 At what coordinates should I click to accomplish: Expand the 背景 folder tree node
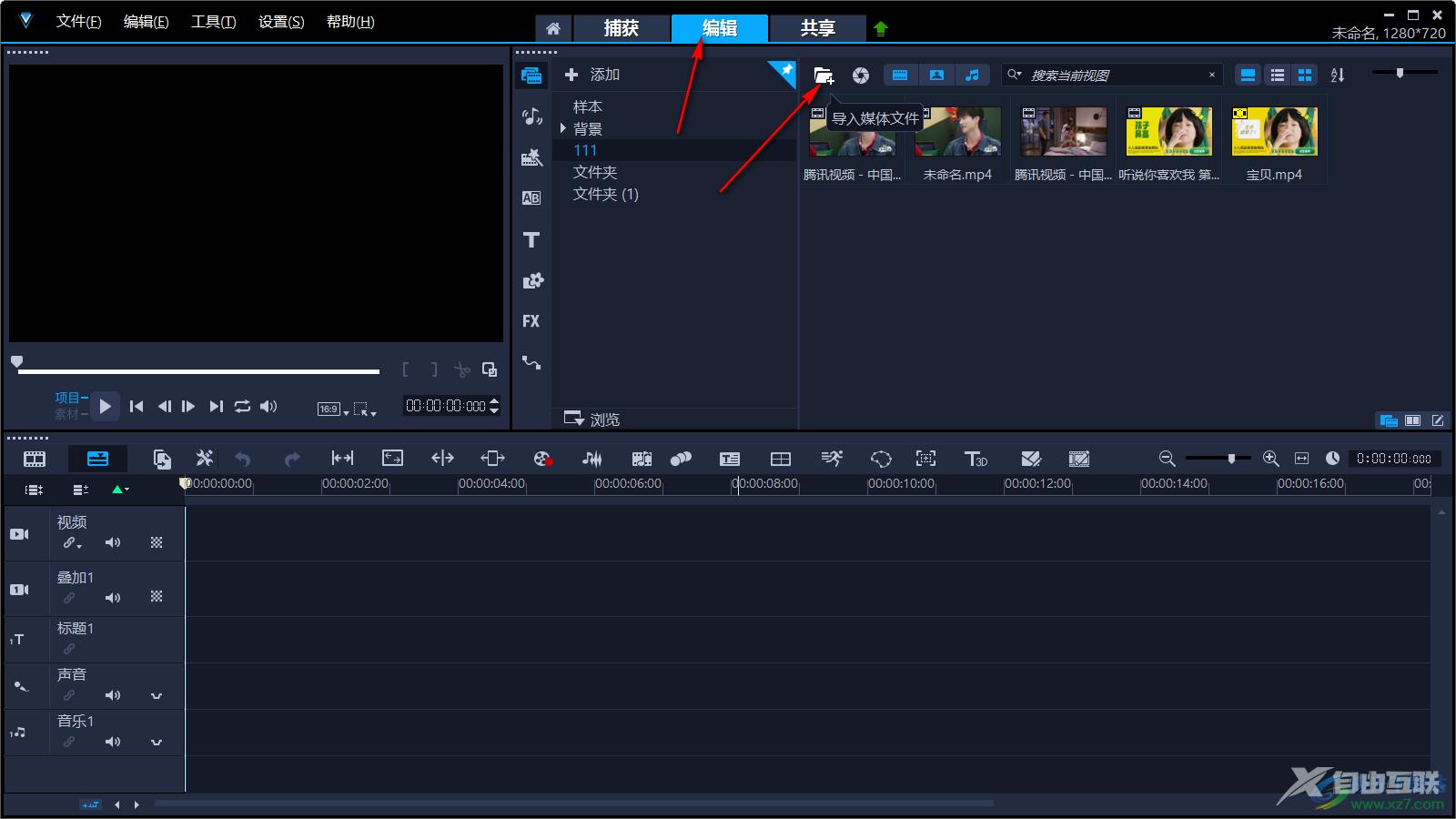coord(563,128)
